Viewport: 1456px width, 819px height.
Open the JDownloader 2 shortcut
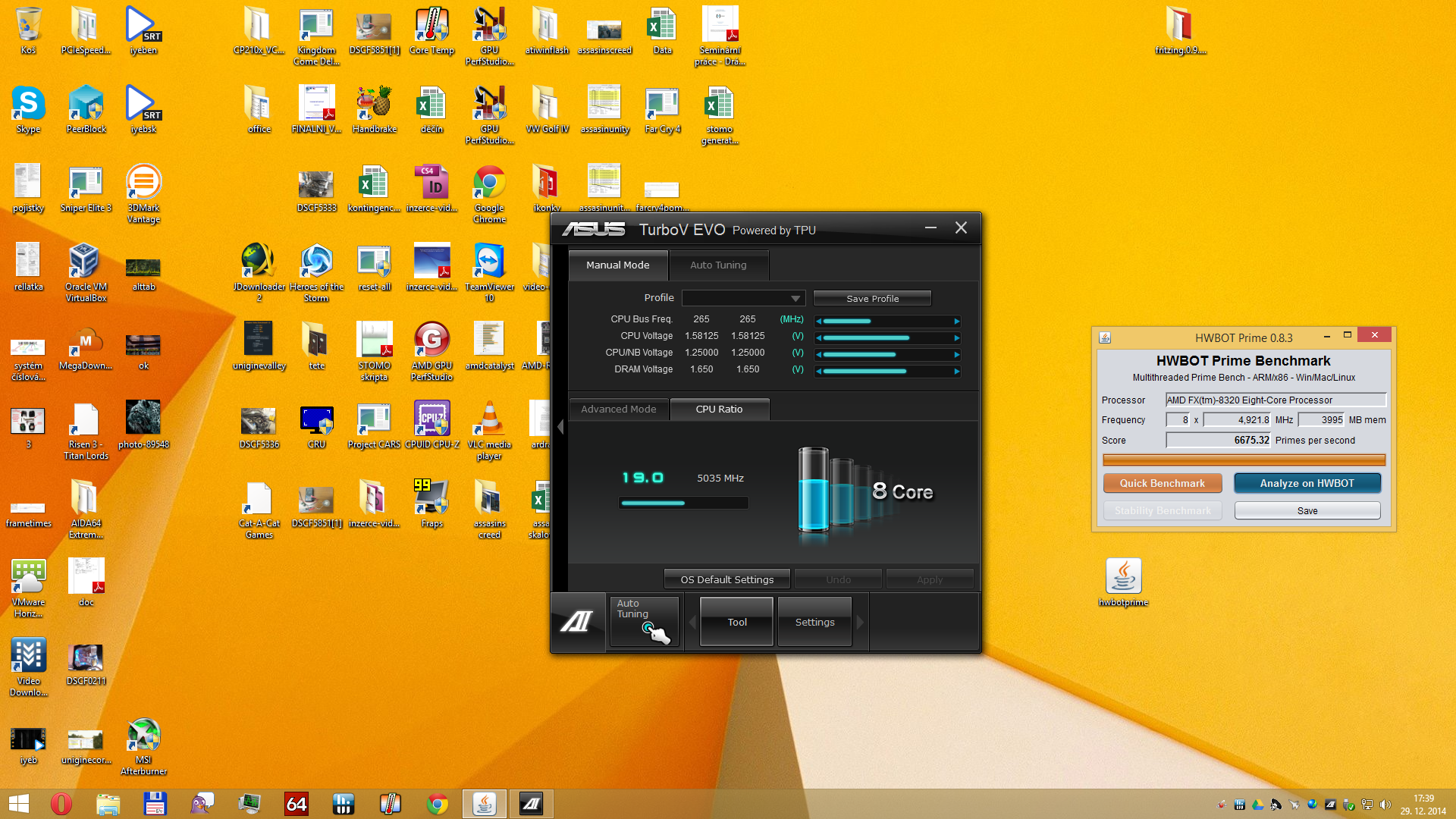pyautogui.click(x=259, y=272)
